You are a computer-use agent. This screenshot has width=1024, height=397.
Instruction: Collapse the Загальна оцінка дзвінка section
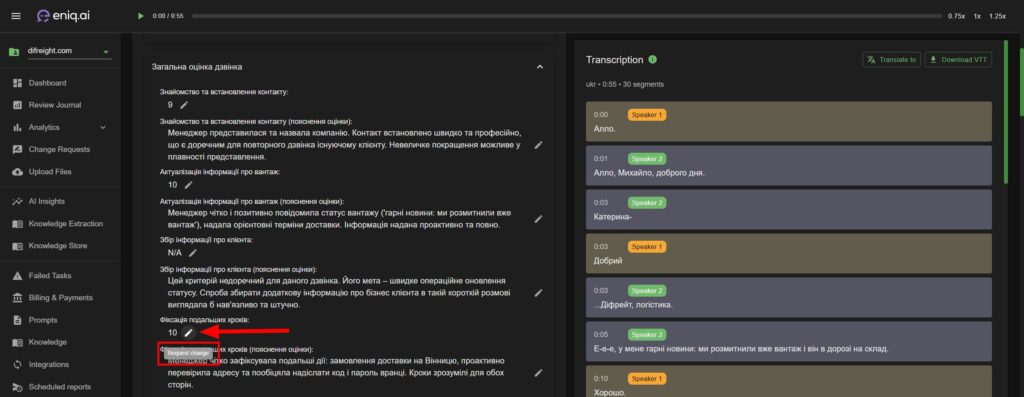coord(539,67)
